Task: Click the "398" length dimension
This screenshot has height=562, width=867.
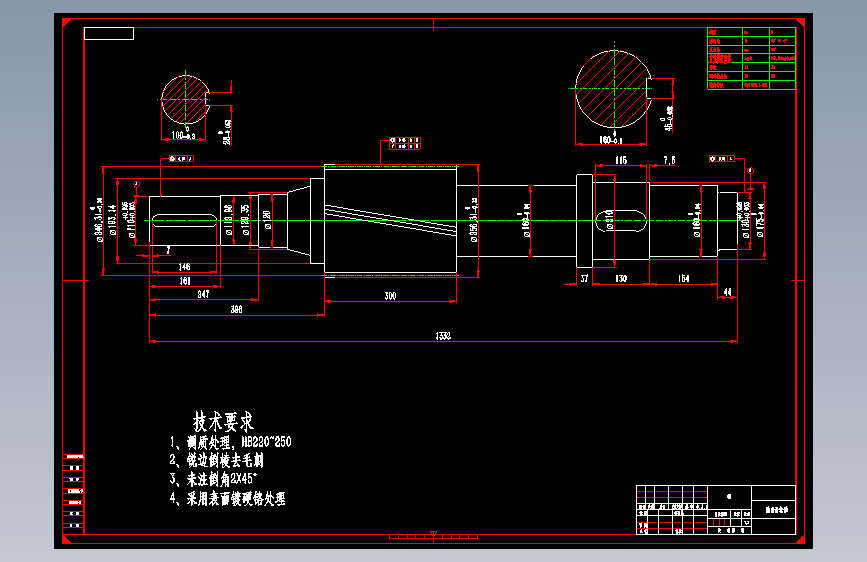Action: pyautogui.click(x=236, y=309)
